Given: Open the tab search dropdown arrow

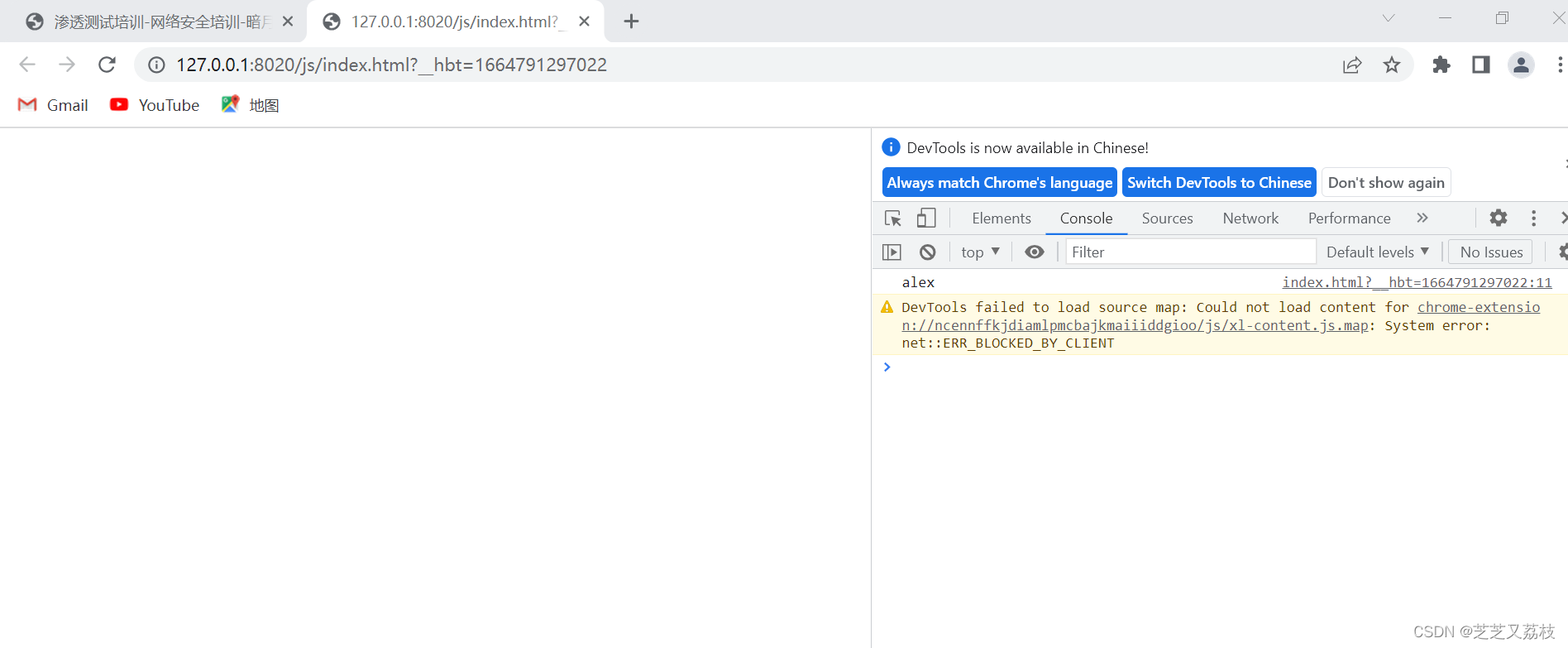Looking at the screenshot, I should pyautogui.click(x=1389, y=18).
